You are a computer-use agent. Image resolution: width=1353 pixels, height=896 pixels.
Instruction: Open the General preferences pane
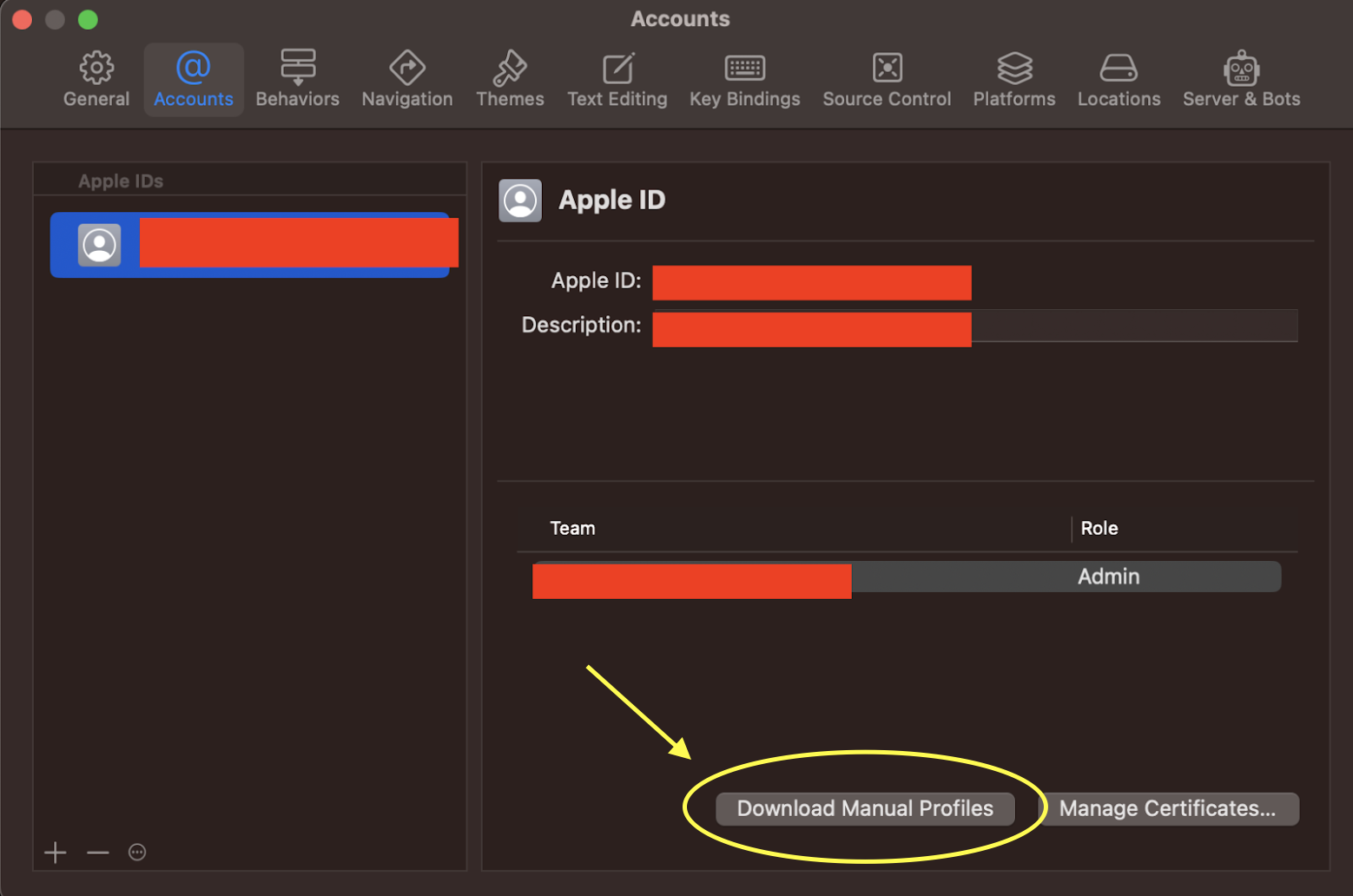pyautogui.click(x=96, y=80)
